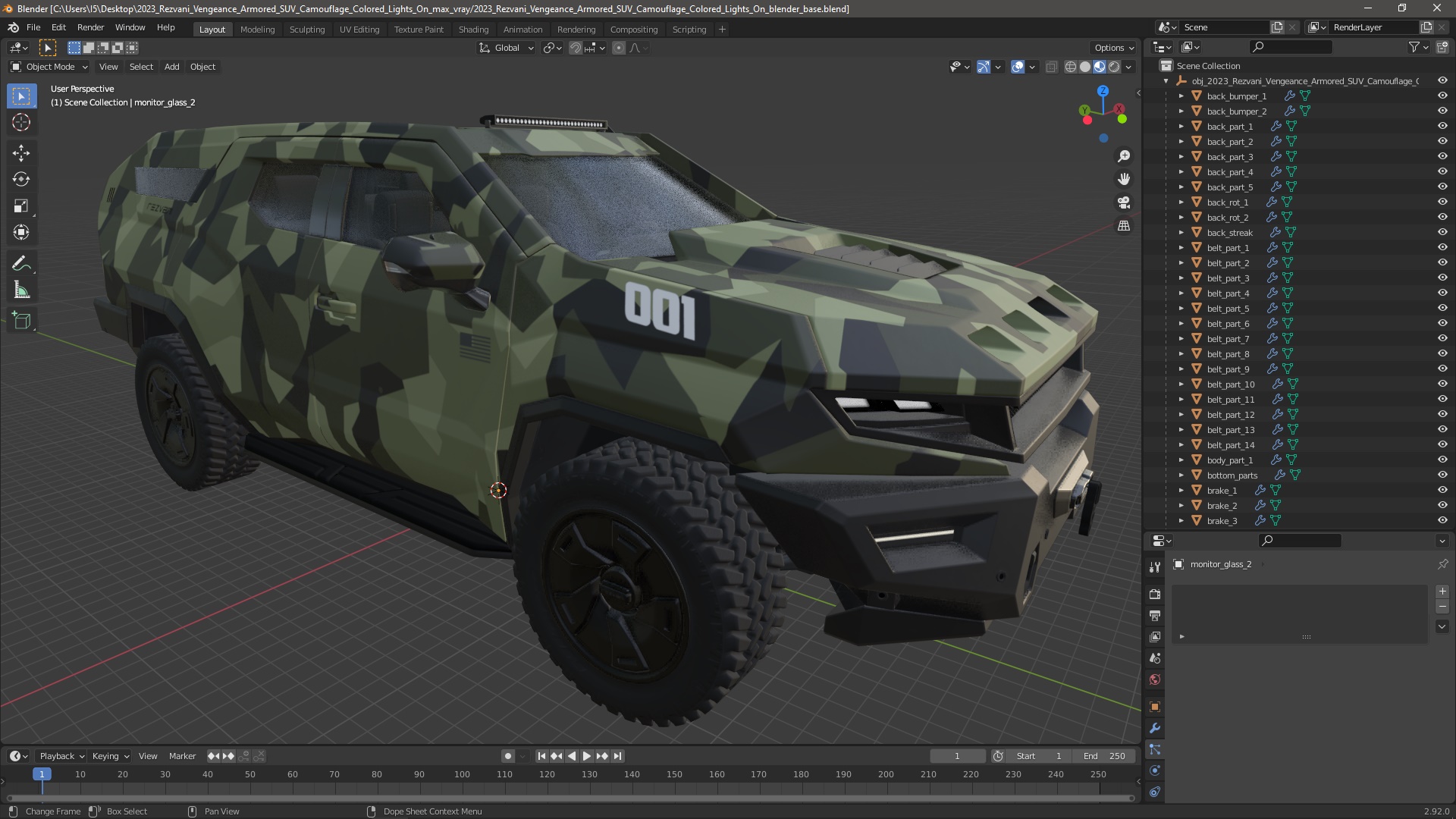This screenshot has height=819, width=1456.
Task: Toggle visibility of belt_part_1
Action: pos(1442,247)
